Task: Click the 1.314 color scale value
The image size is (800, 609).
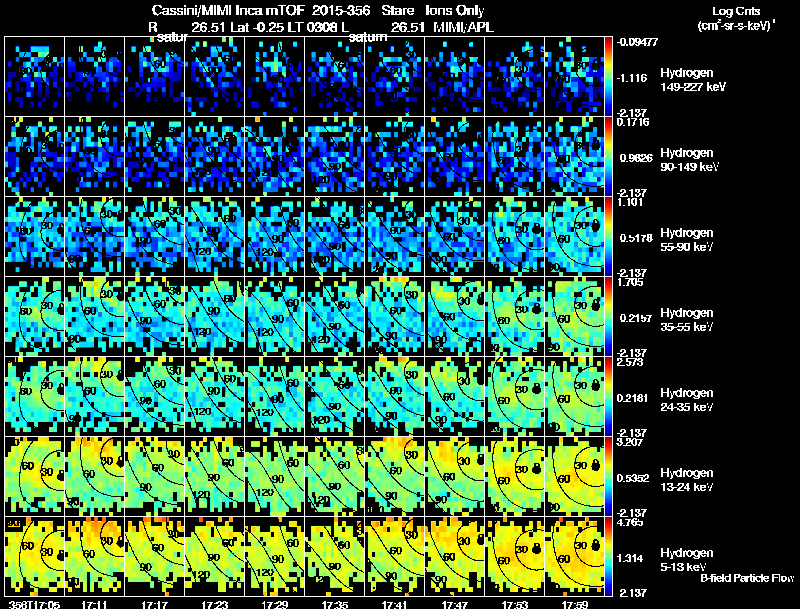Action: point(632,558)
